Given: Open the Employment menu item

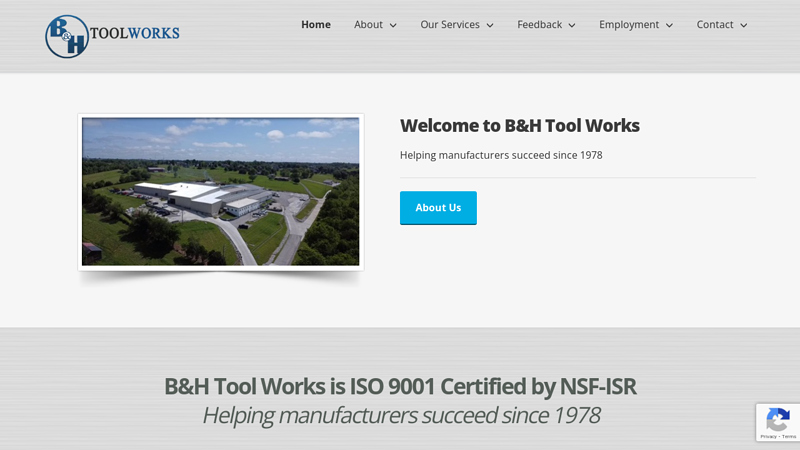Looking at the screenshot, I should pos(629,24).
